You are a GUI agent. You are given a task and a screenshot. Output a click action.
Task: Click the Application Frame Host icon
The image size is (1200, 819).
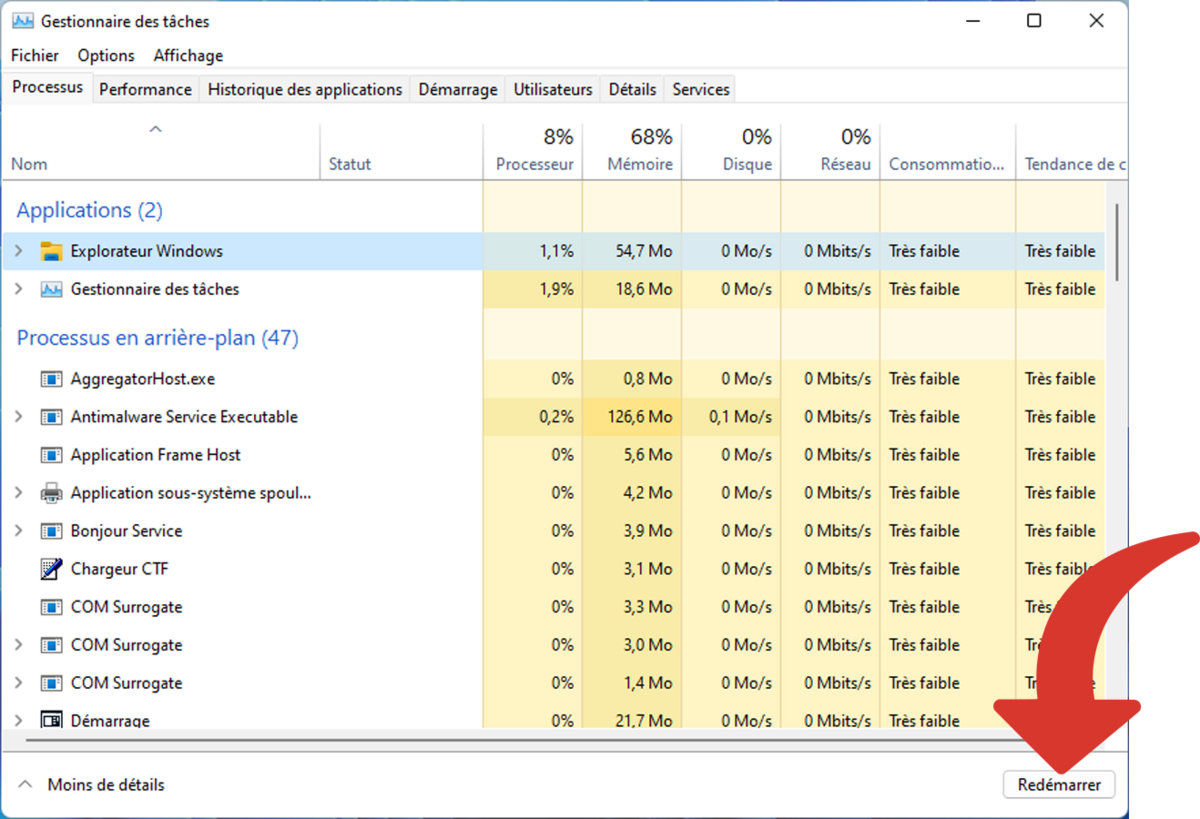(x=51, y=455)
